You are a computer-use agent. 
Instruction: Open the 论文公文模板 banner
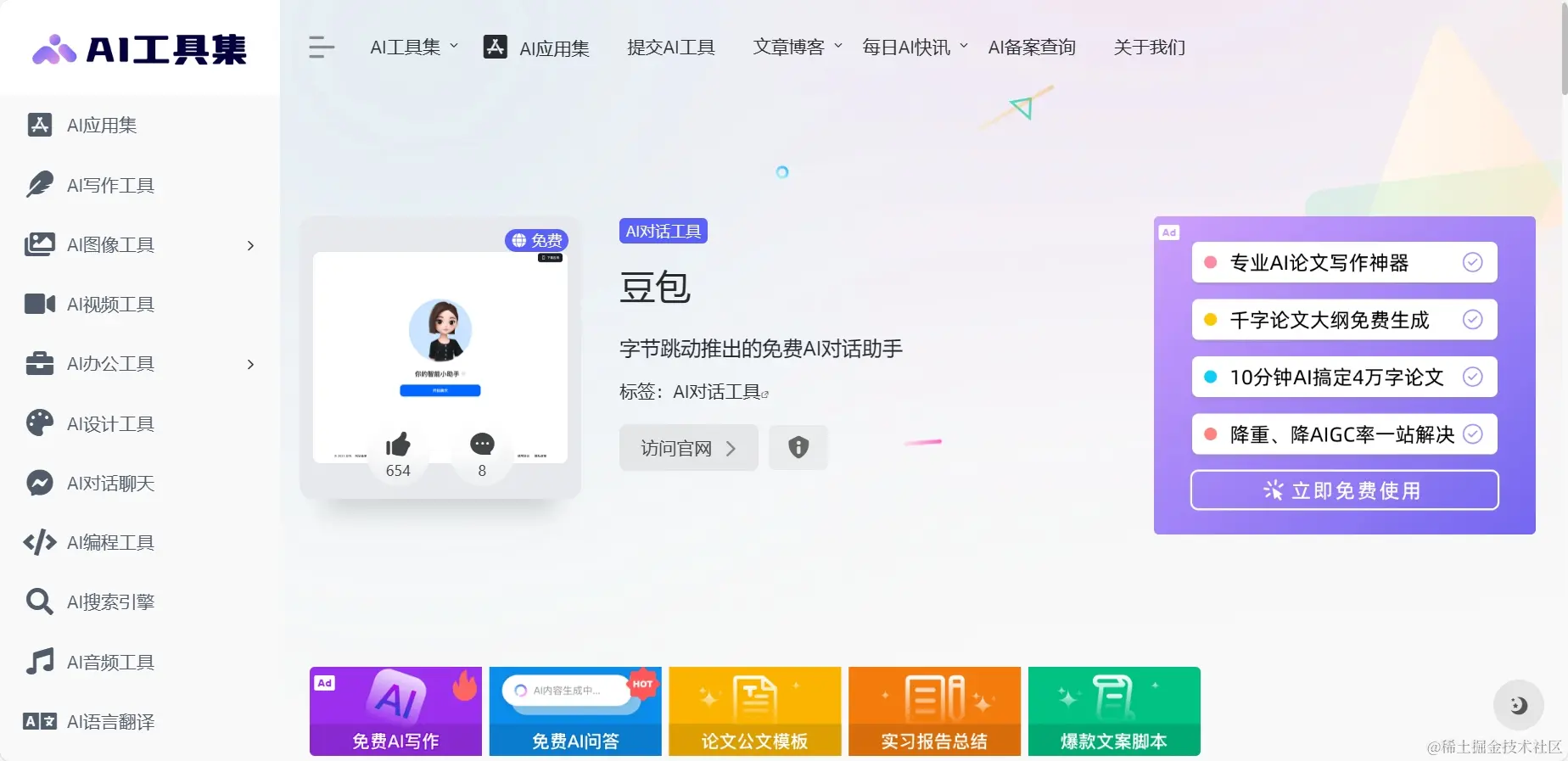pos(755,711)
